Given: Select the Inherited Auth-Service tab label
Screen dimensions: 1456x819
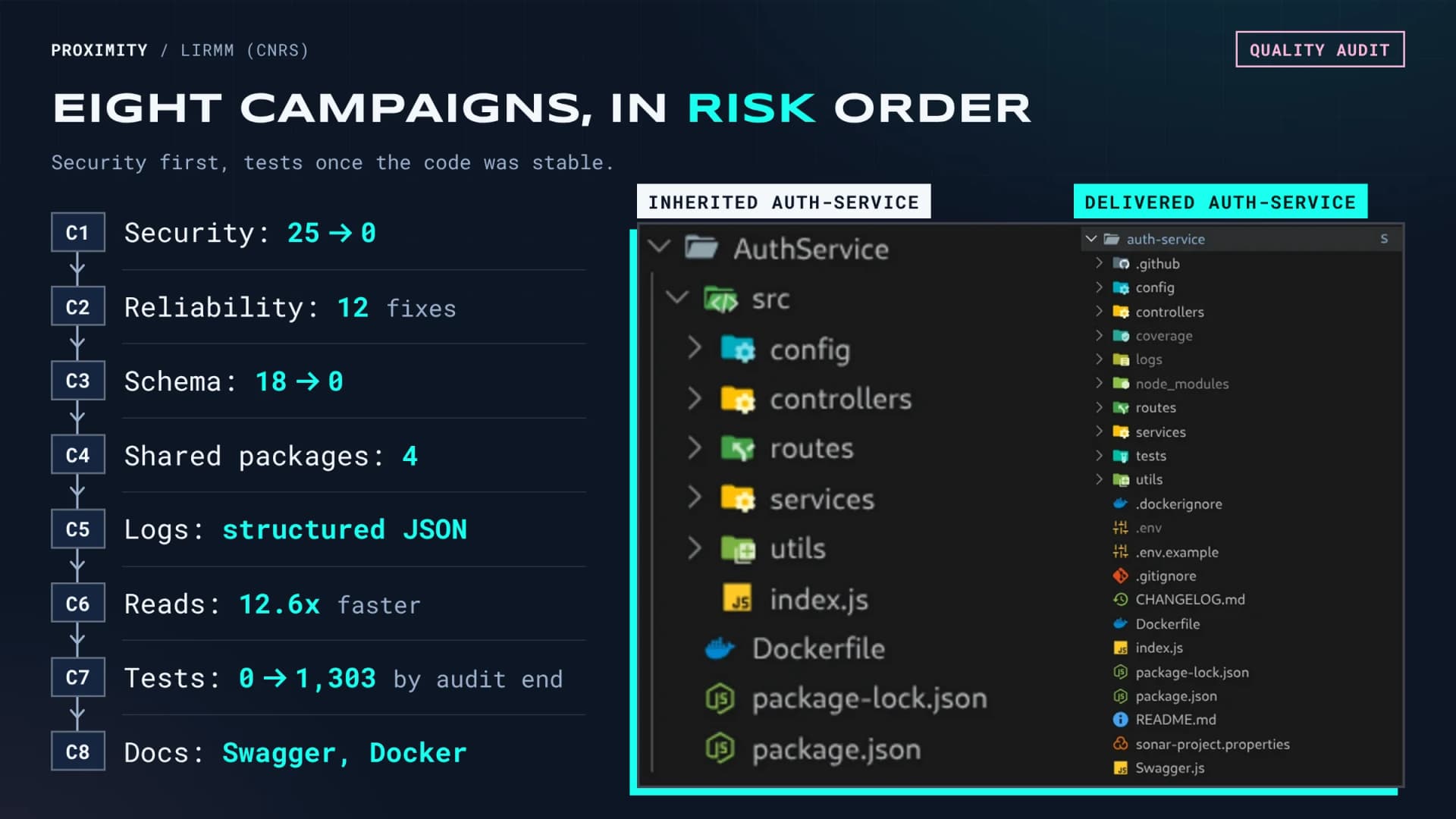Looking at the screenshot, I should click(783, 202).
